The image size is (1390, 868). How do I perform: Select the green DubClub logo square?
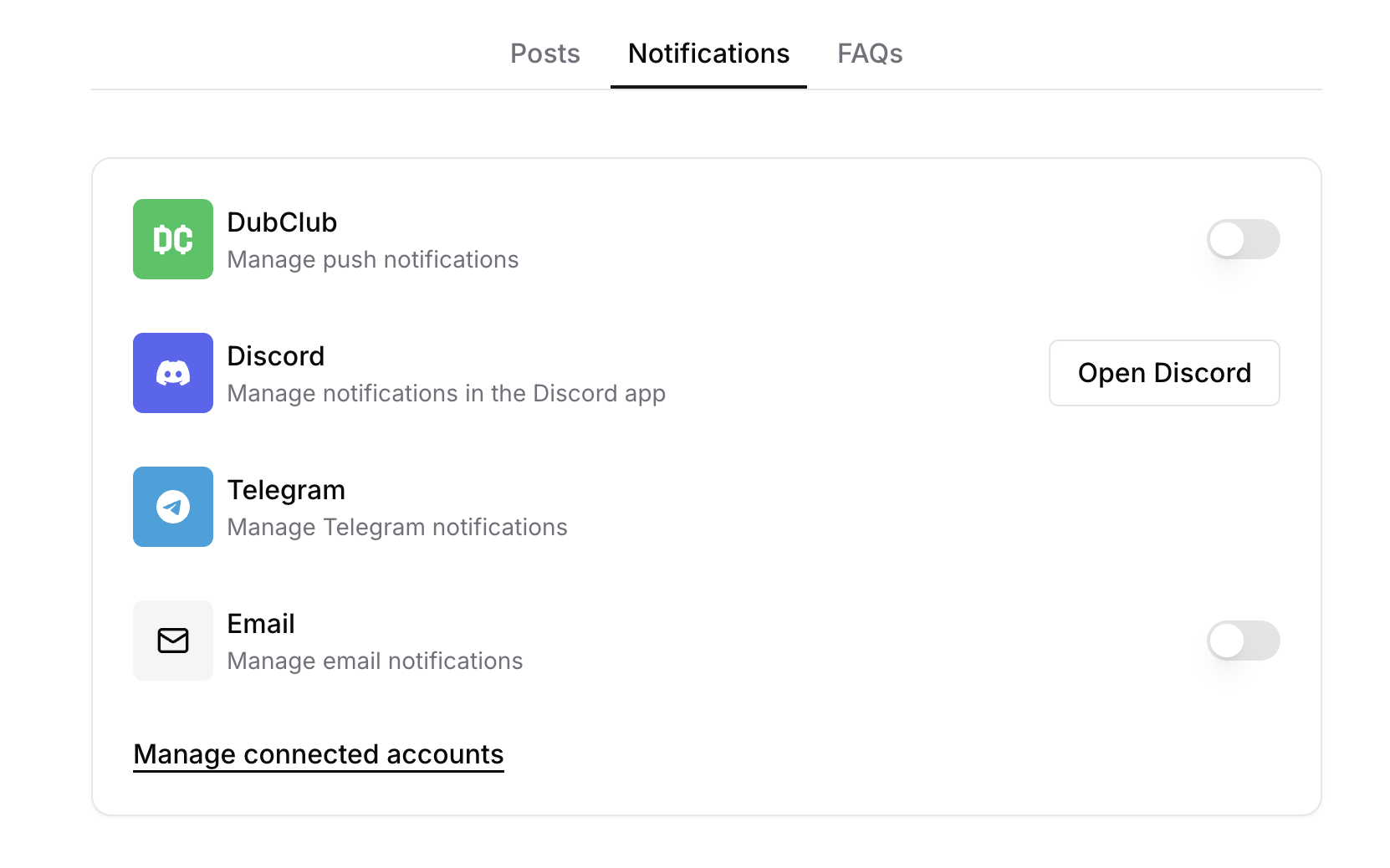(x=172, y=239)
